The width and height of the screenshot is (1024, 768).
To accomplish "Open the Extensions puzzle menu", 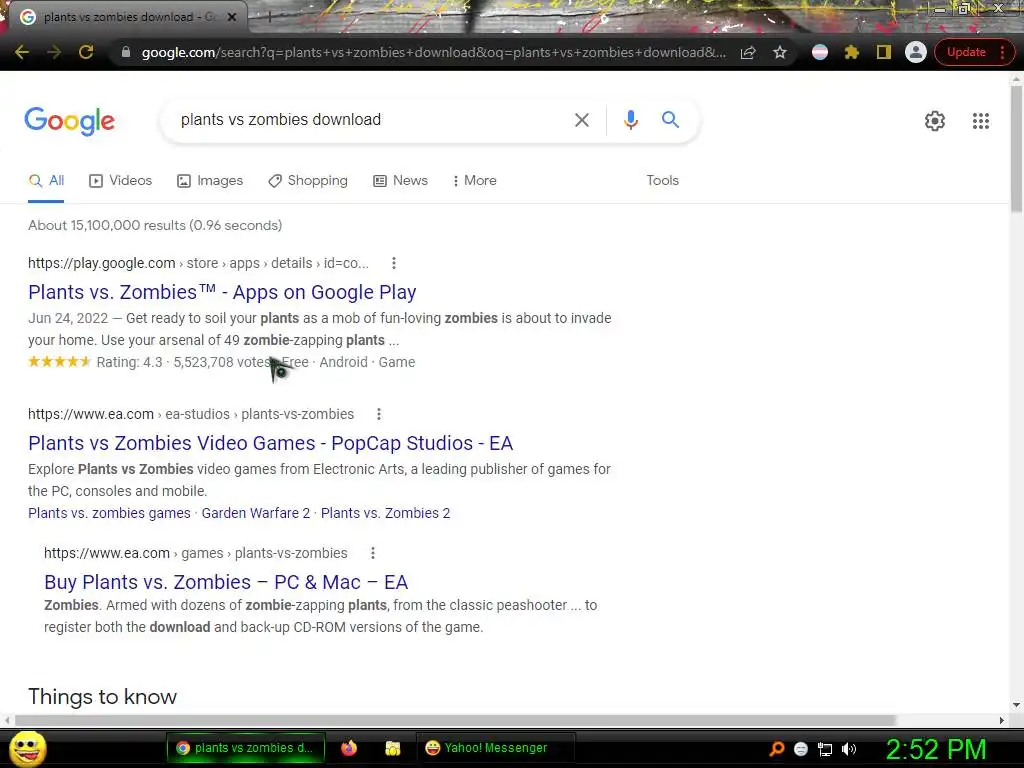I will 852,52.
